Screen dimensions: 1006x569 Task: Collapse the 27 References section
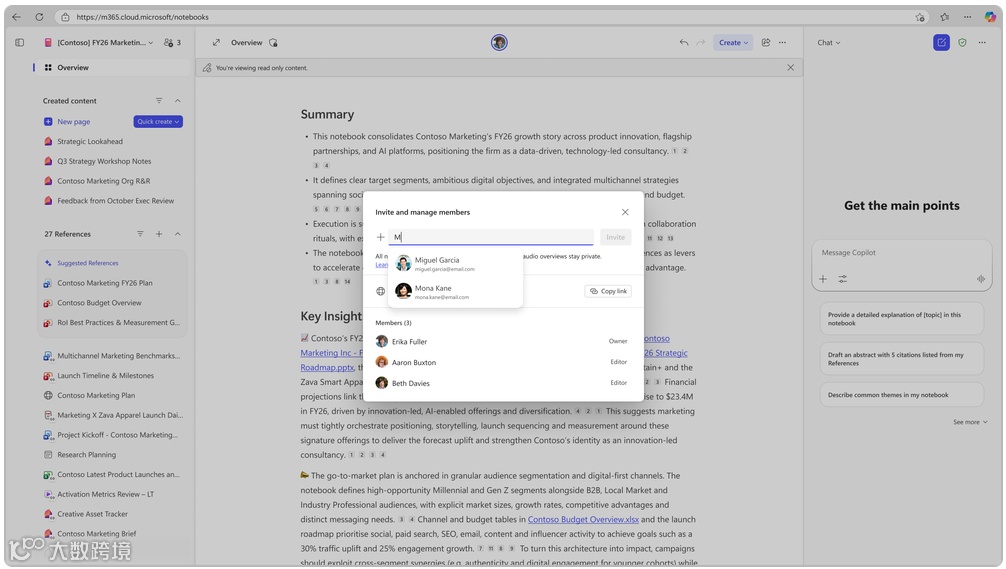[x=178, y=234]
